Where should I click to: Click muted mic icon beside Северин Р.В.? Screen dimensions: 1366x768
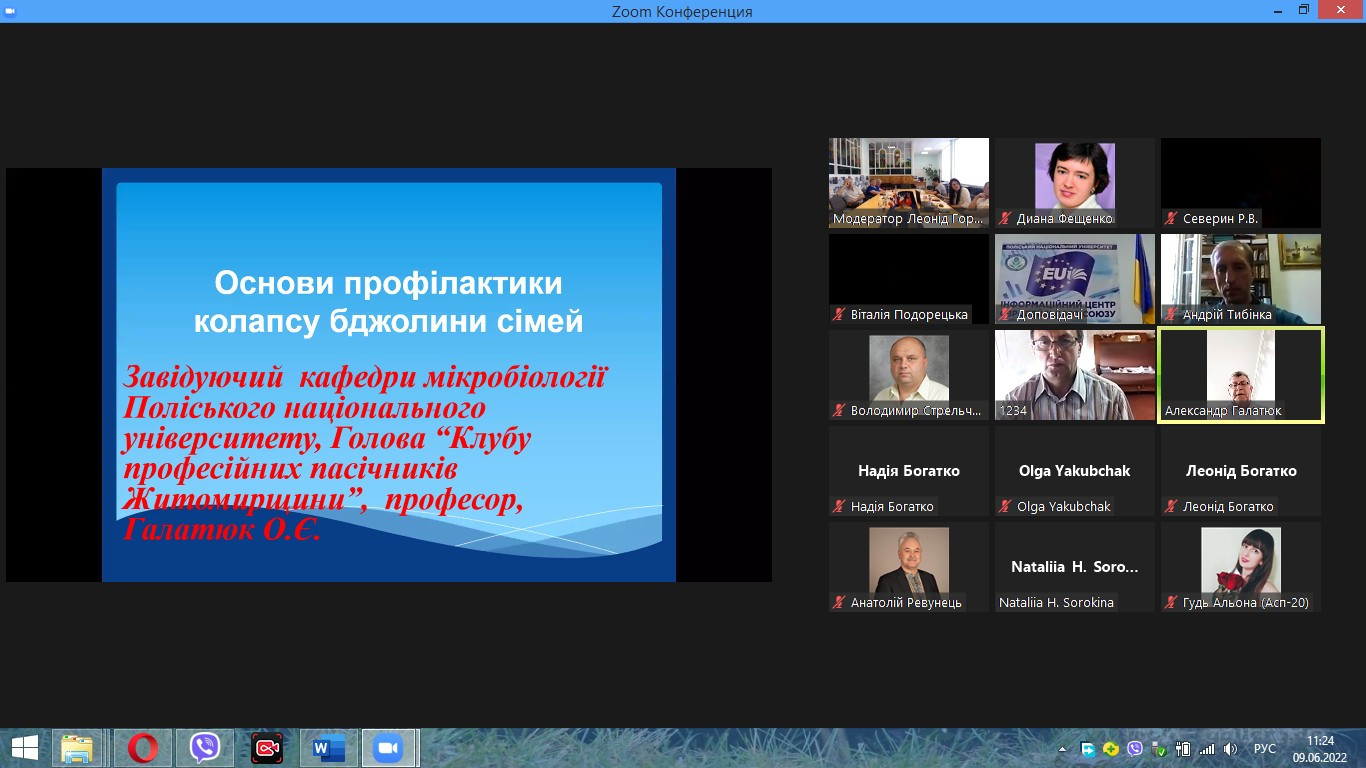click(x=1171, y=219)
